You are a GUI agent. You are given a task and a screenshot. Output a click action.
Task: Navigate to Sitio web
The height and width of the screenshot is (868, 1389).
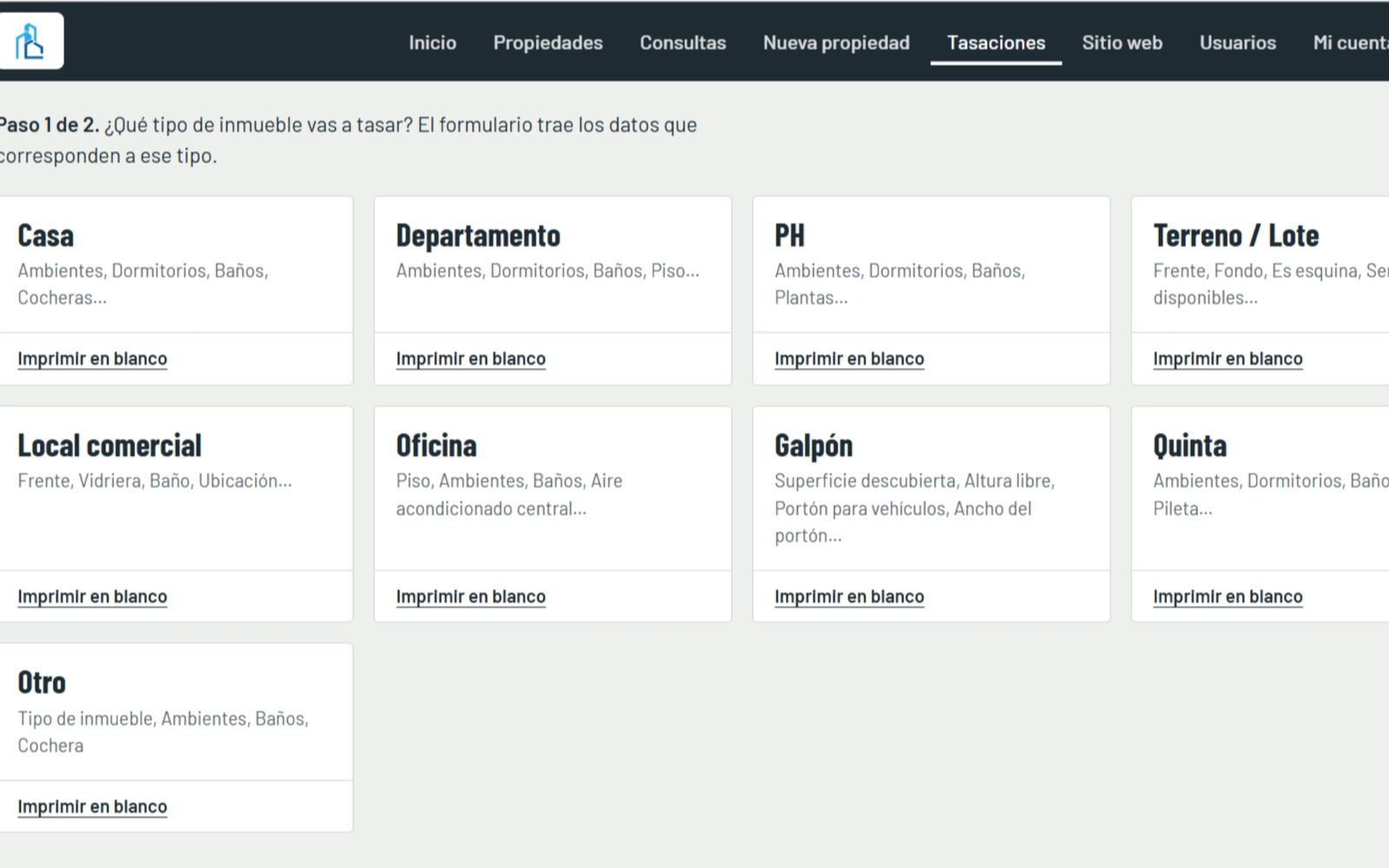click(x=1122, y=43)
